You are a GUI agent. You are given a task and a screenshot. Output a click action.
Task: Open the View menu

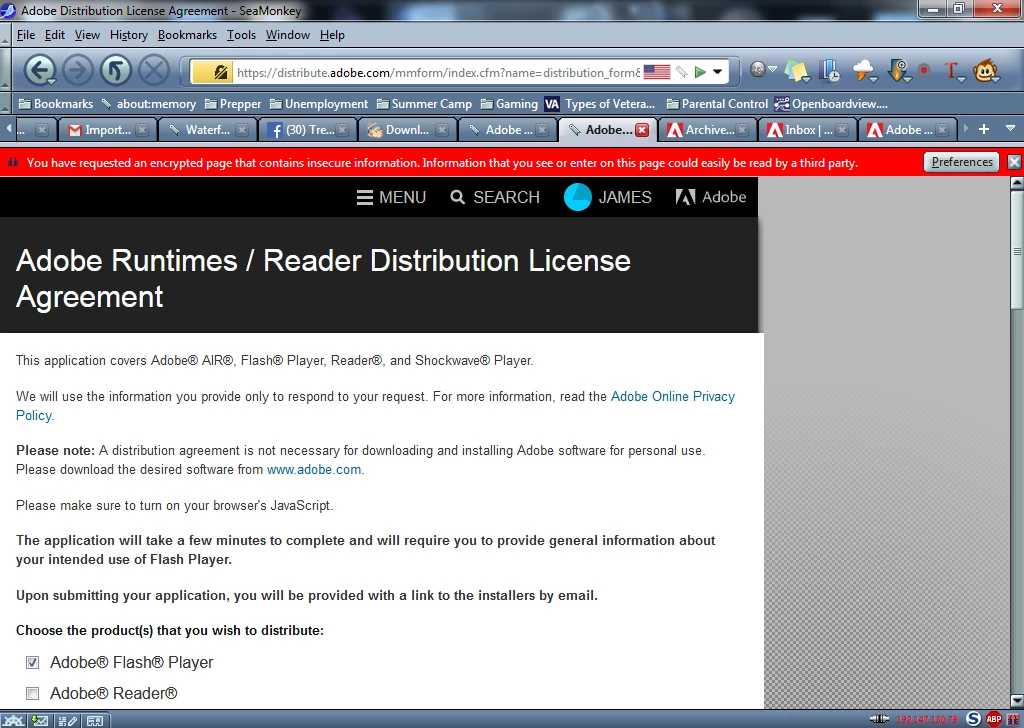(87, 35)
